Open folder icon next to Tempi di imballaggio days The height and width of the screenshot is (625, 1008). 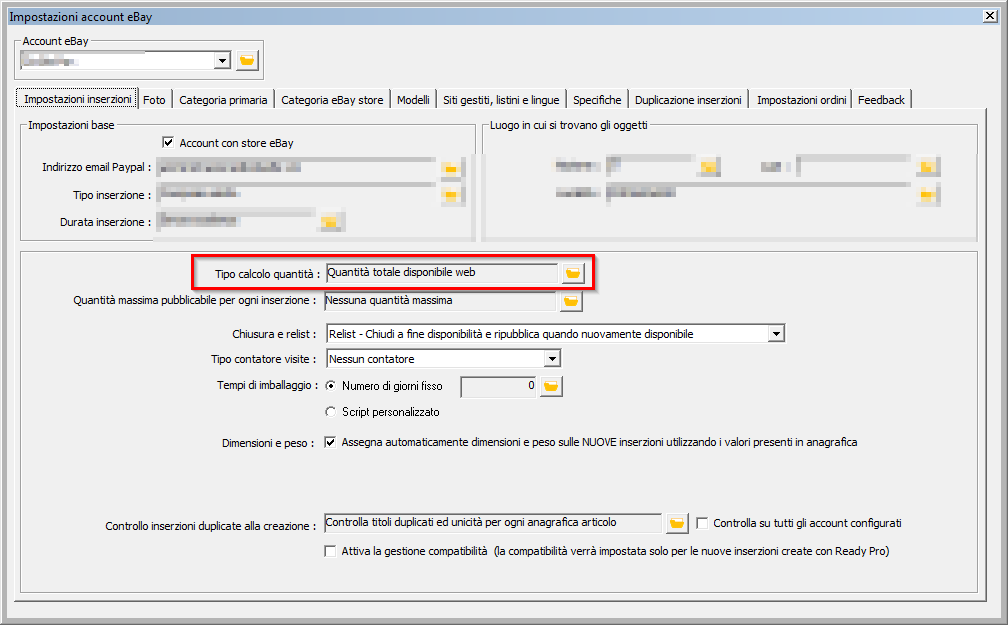[x=551, y=386]
